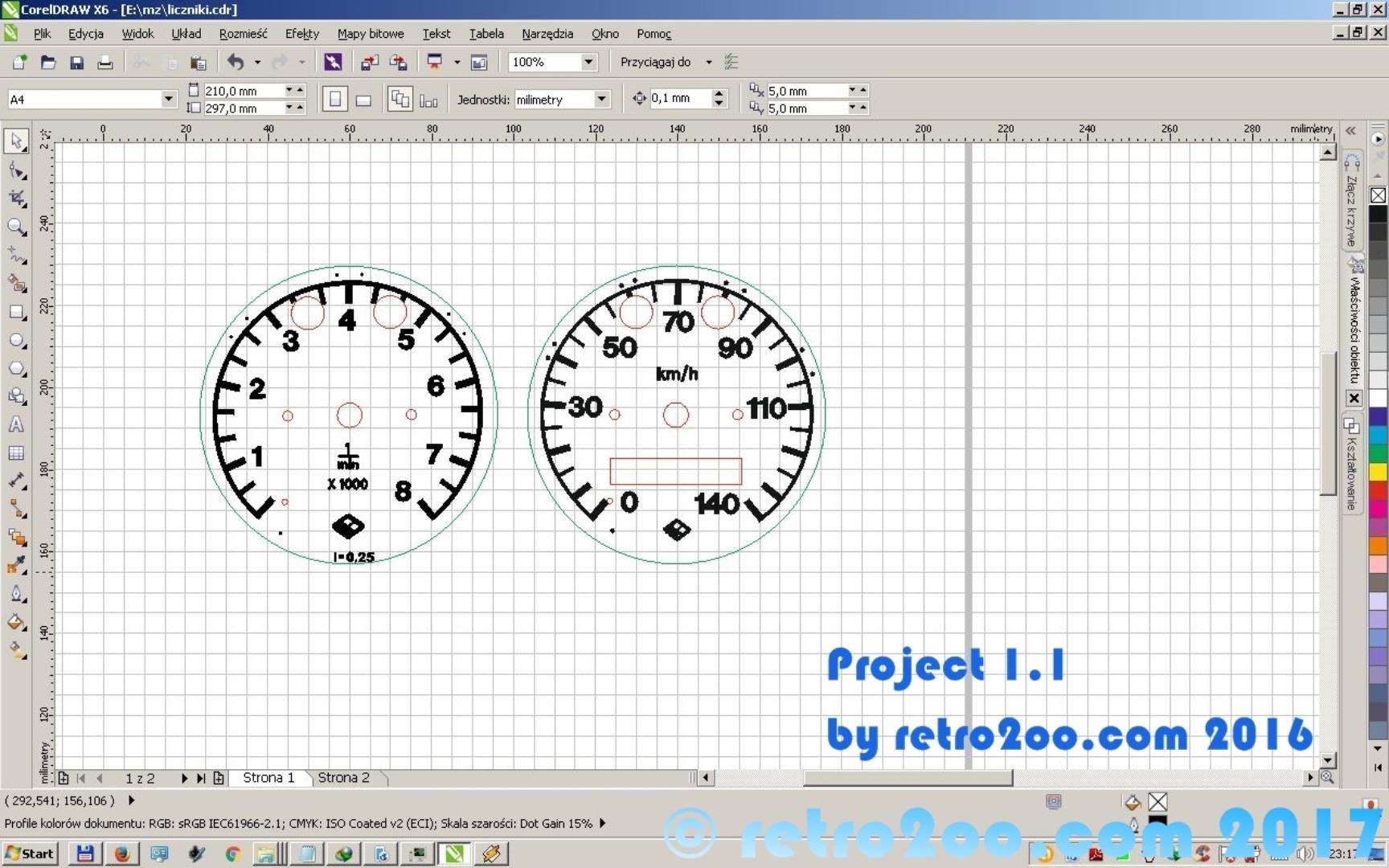Toggle apply layout to all pages
This screenshot has width=1389, height=868.
point(399,99)
